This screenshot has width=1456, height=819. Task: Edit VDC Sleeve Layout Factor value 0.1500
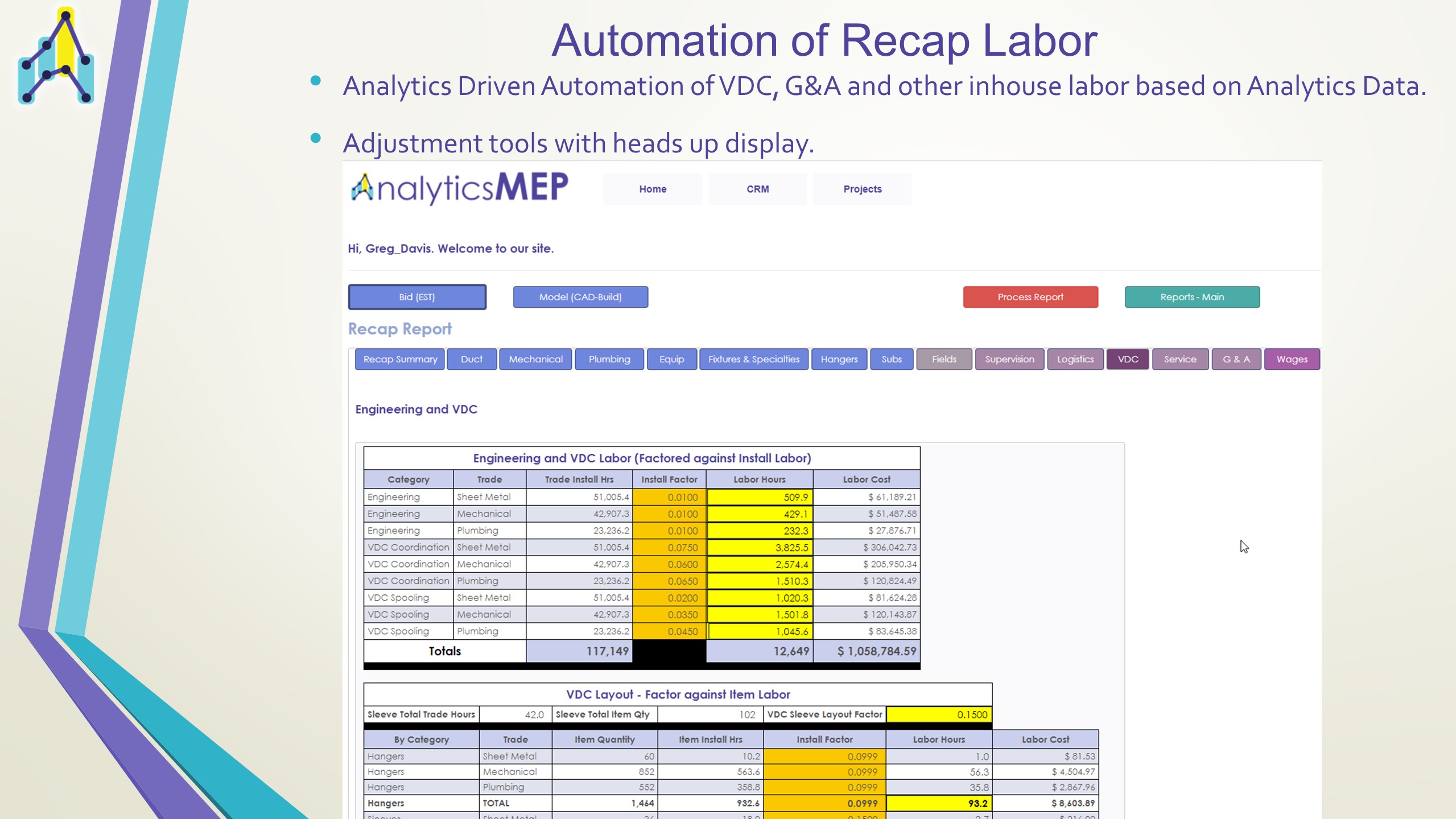[939, 714]
